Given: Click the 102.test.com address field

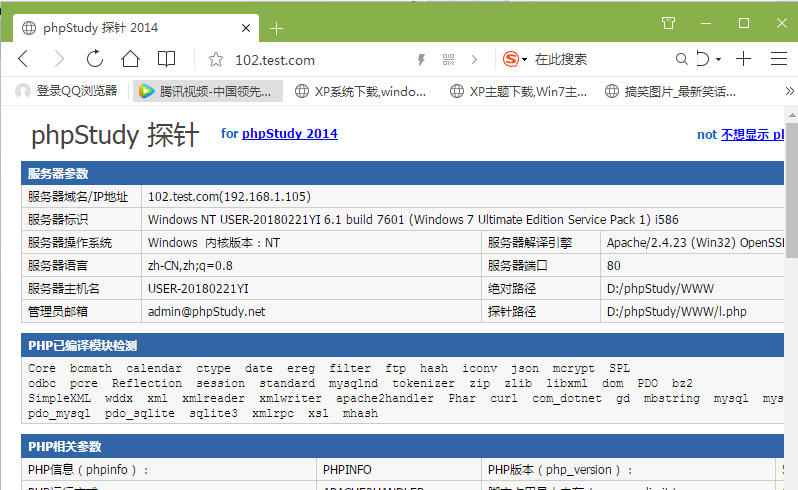Looking at the screenshot, I should (x=275, y=60).
